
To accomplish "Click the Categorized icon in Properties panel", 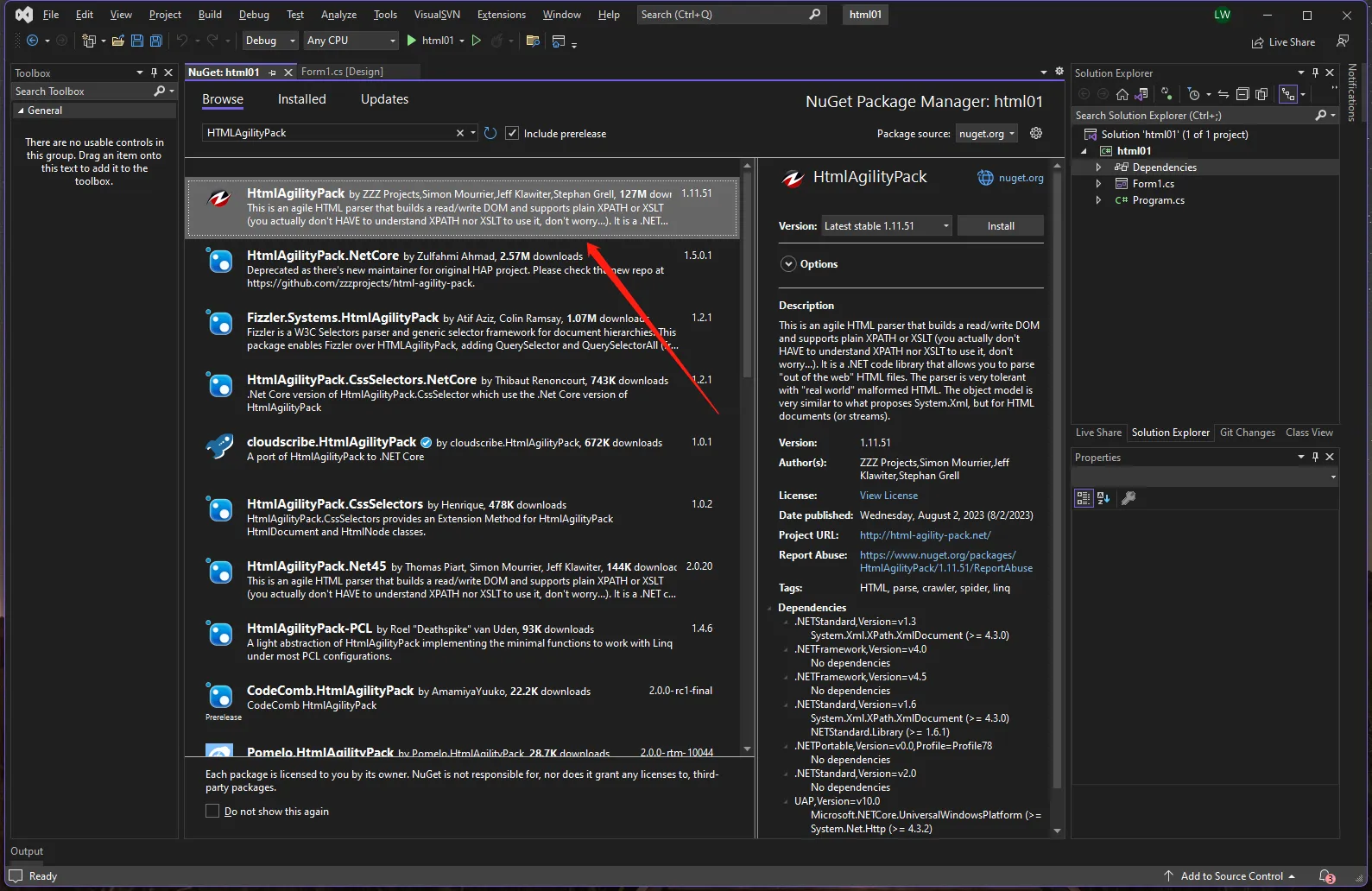I will point(1084,498).
